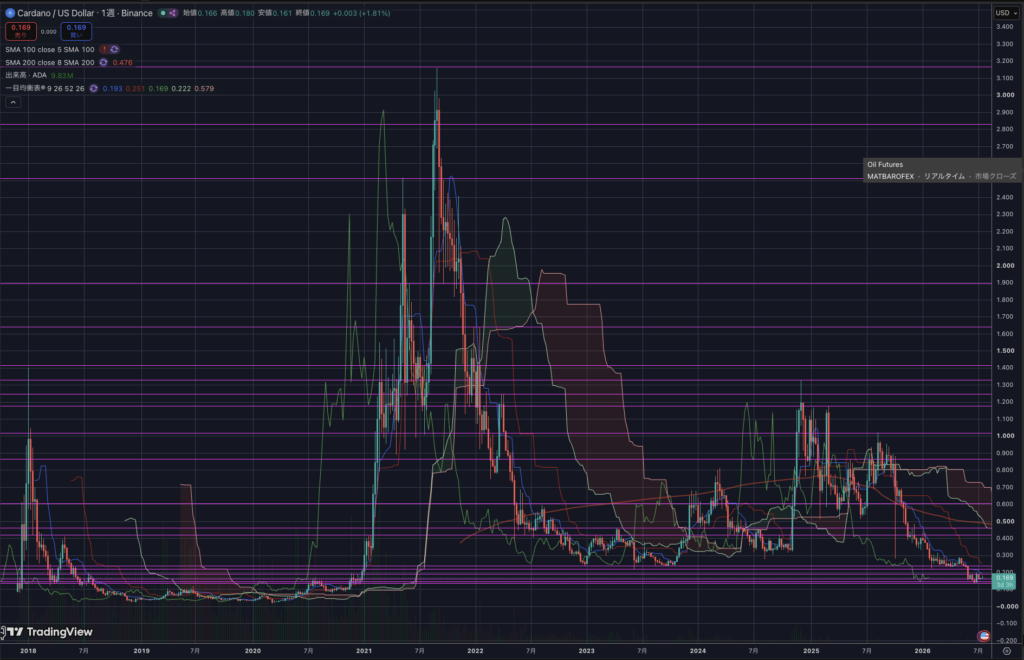Image resolution: width=1024 pixels, height=660 pixels.
Task: Select the SMA 100 close 5 indicator legend
Action: point(50,50)
